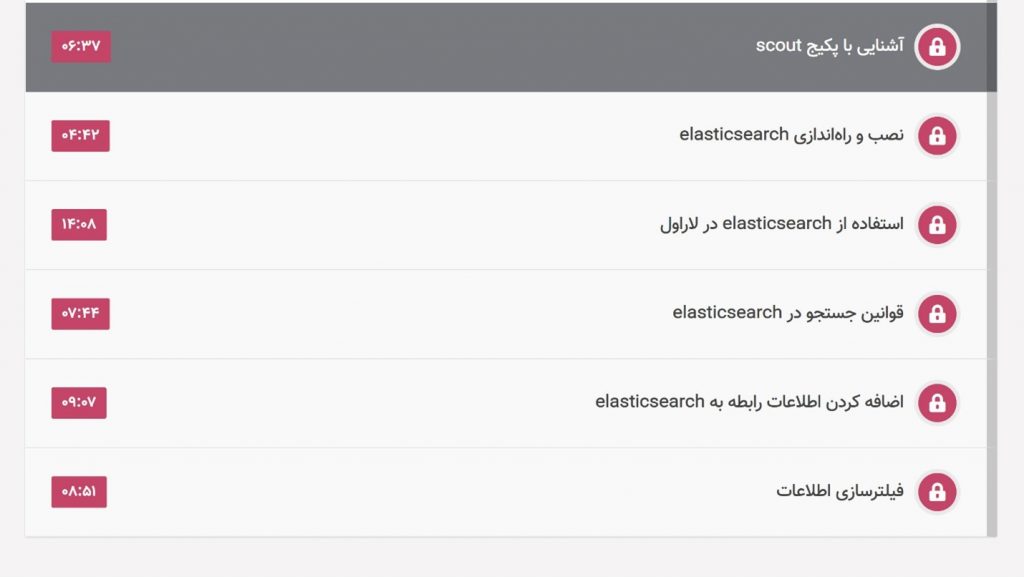Open قوانین جستجو در elasticsearch lesson

click(788, 313)
